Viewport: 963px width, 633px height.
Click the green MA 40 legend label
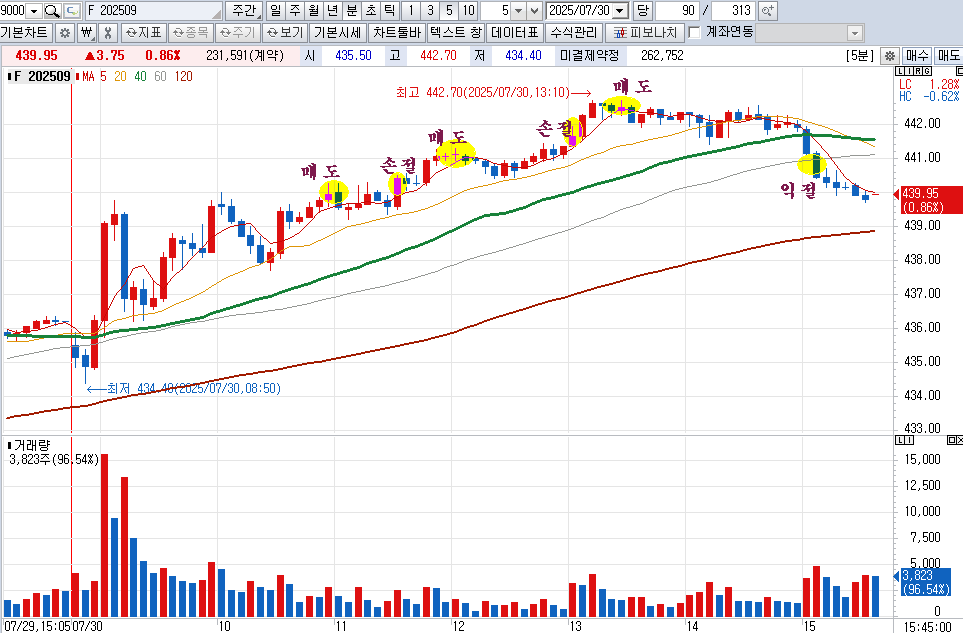[141, 77]
